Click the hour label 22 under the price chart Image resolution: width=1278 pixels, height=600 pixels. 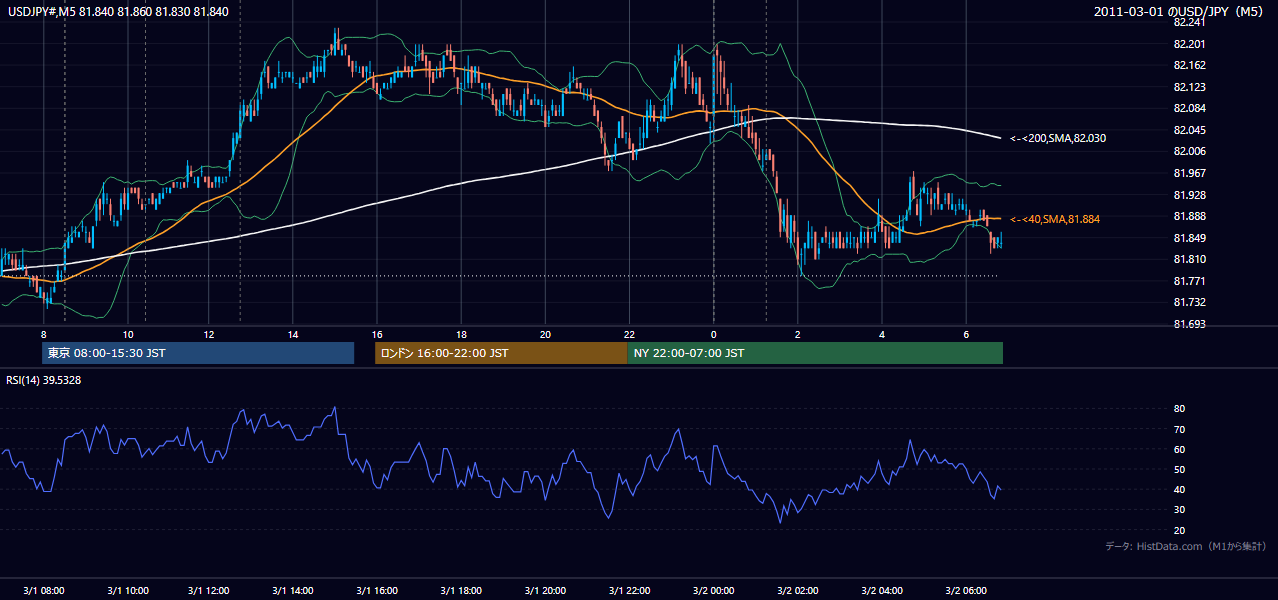[629, 334]
